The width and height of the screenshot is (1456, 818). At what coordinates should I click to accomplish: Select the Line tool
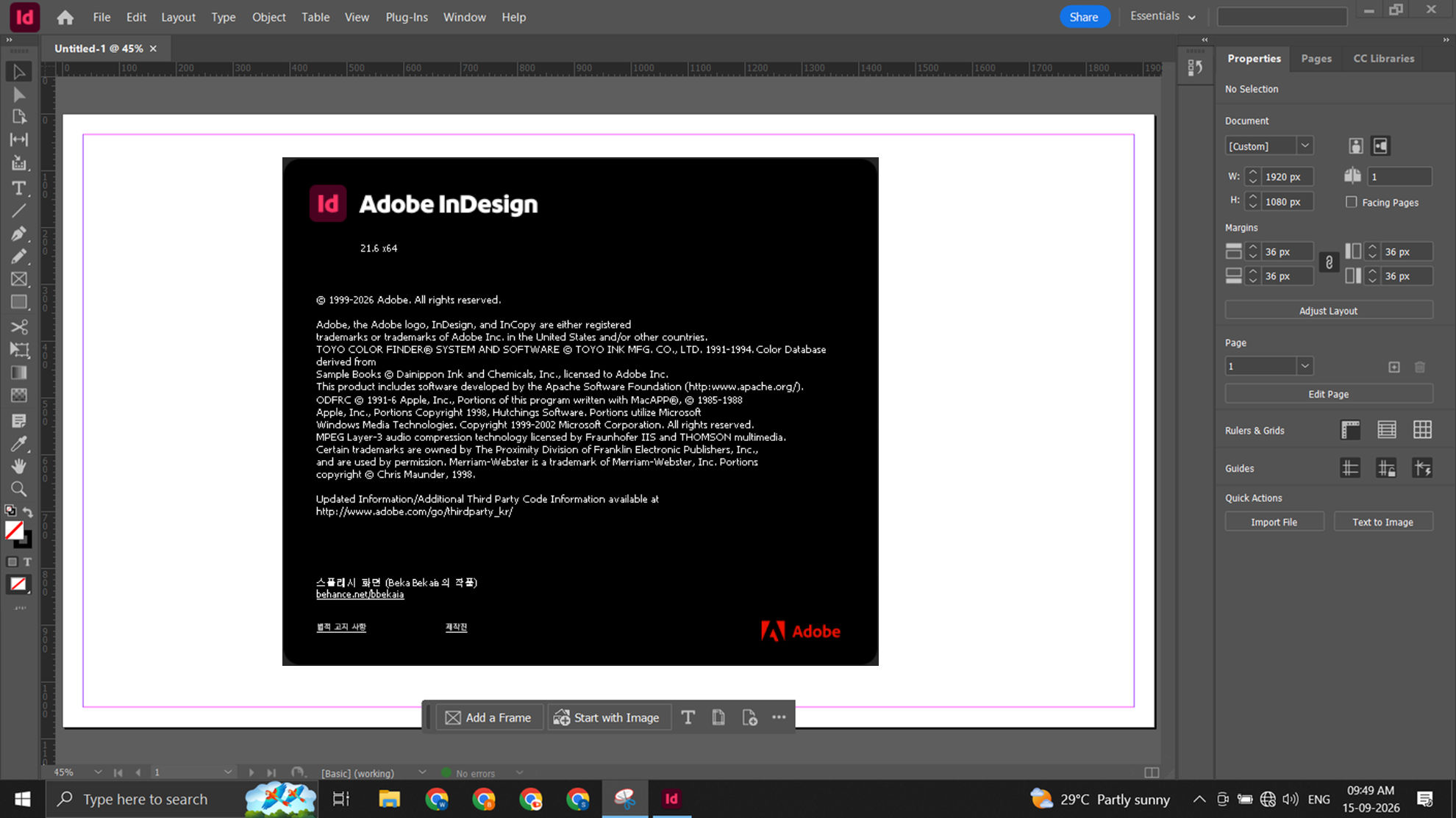pyautogui.click(x=19, y=211)
